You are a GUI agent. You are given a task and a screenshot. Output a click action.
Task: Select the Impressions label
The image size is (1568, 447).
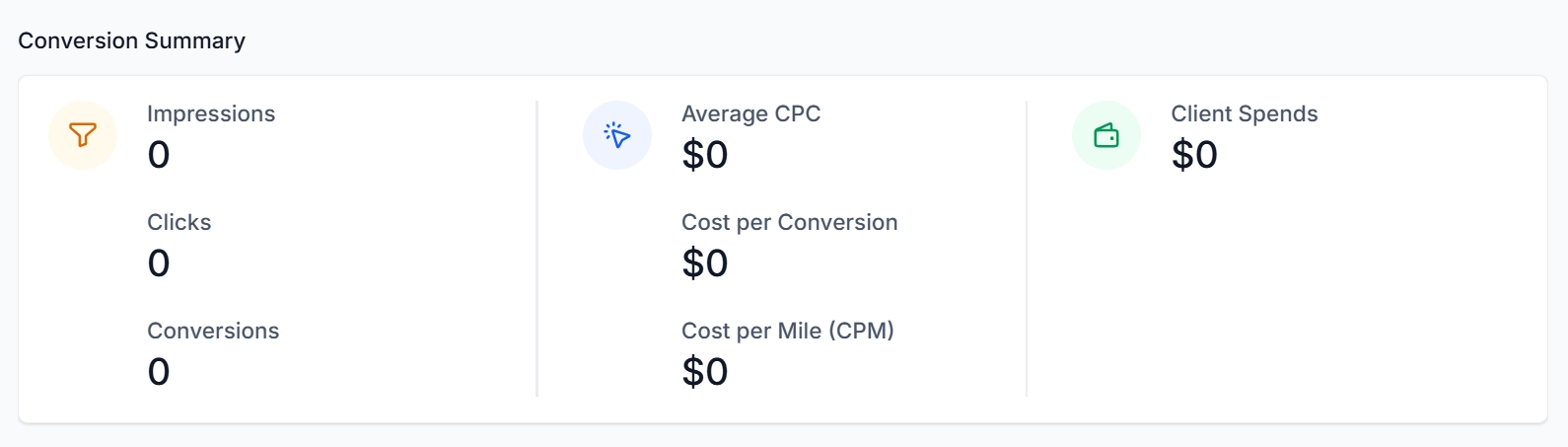point(211,113)
